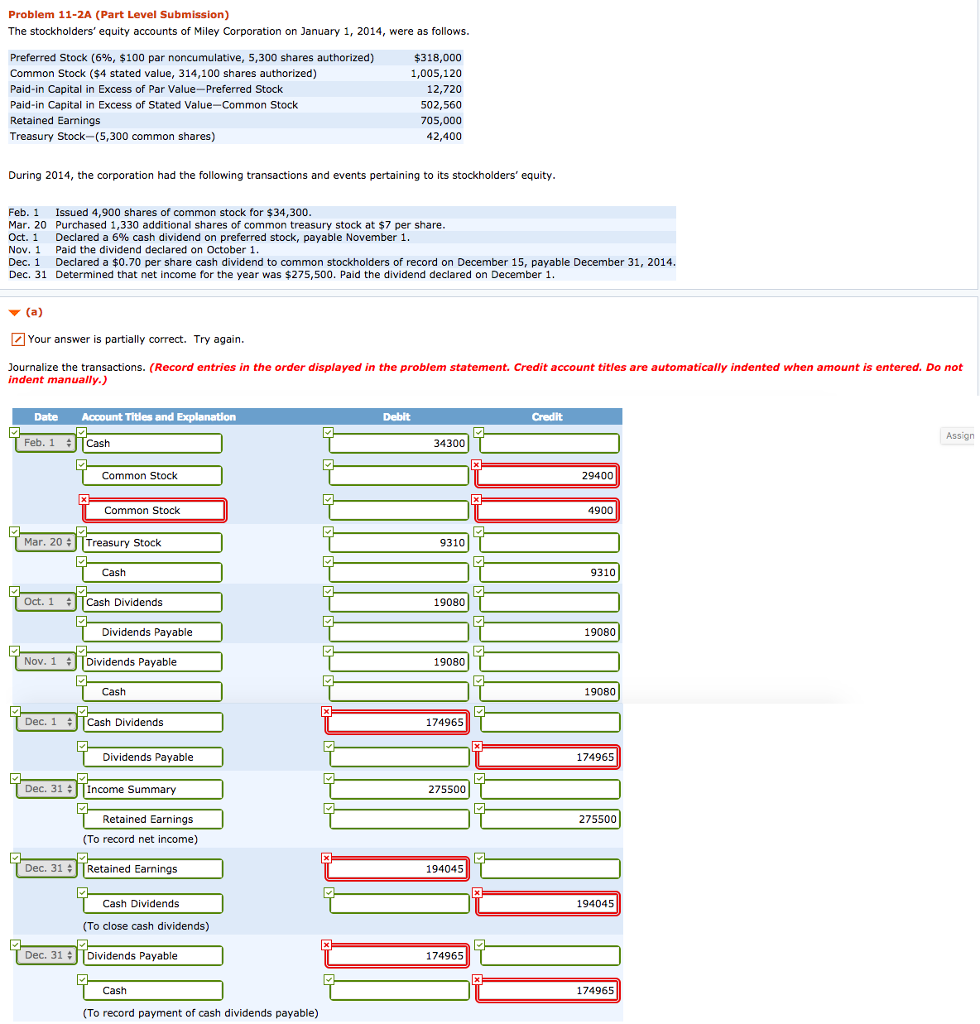Click the green checkmark above the Income Summary field
Image resolution: width=980 pixels, height=1024 pixels.
(x=82, y=778)
